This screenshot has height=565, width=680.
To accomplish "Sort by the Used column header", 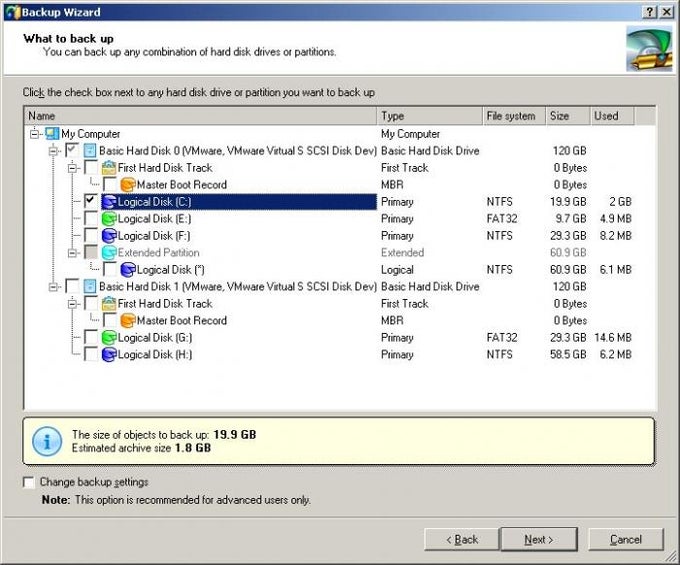I will point(612,116).
